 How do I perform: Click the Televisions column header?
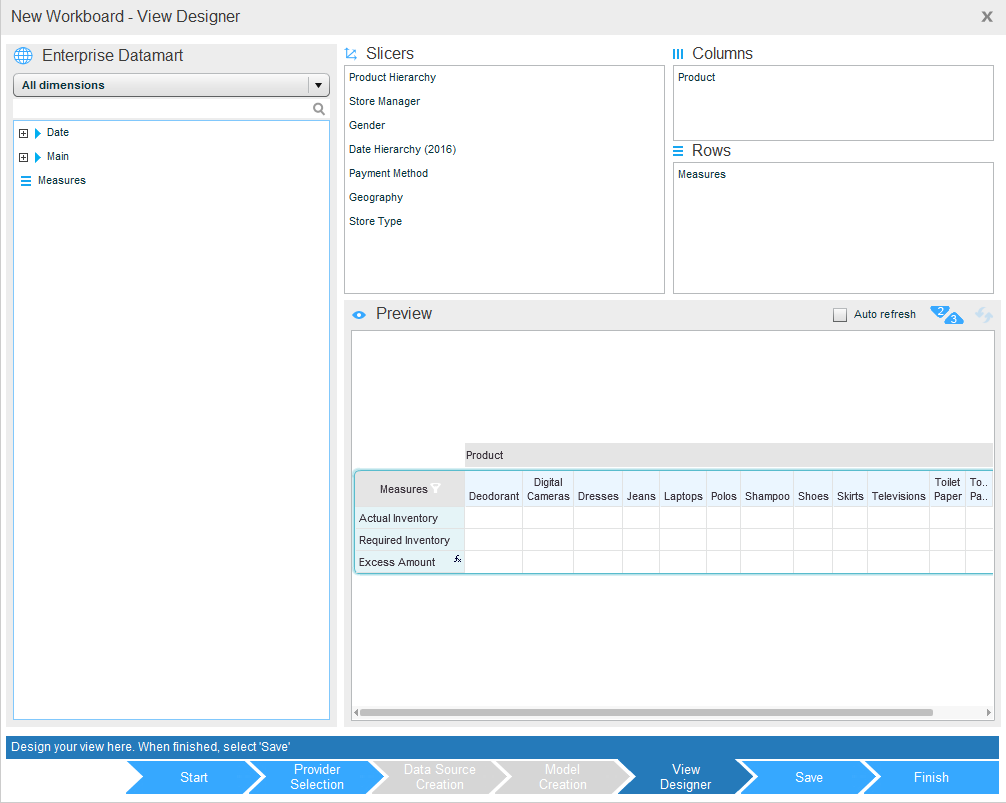pyautogui.click(x=898, y=489)
